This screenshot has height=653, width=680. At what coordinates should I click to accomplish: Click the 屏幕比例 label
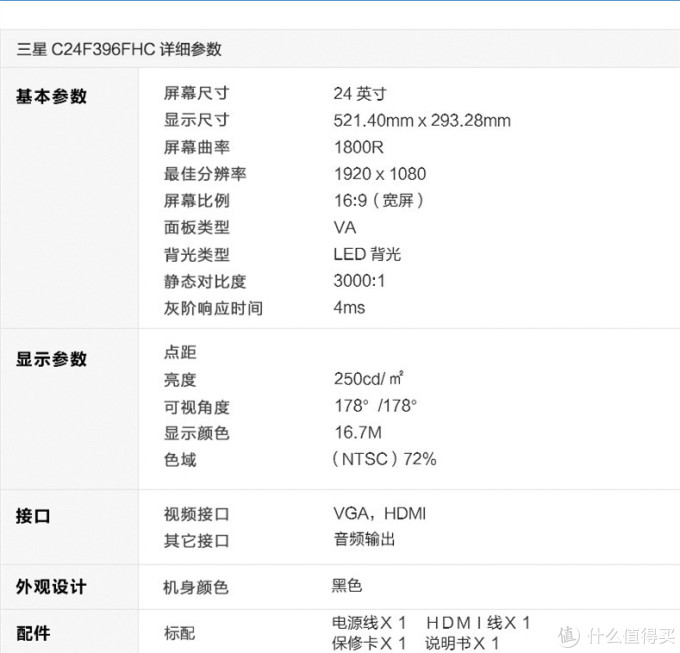tap(196, 201)
